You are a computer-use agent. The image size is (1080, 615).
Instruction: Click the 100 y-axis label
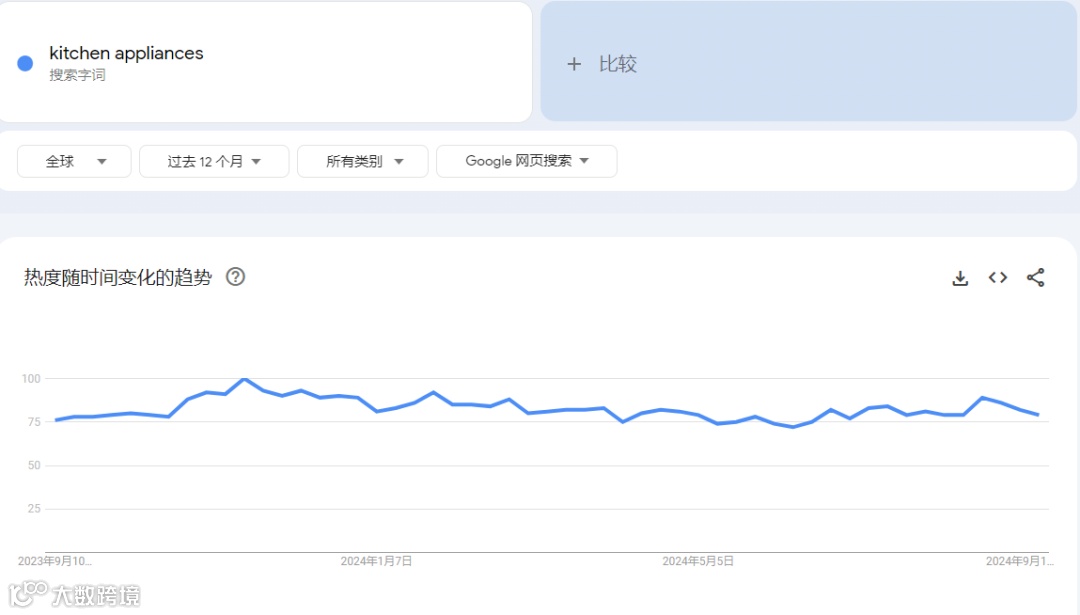pos(31,379)
